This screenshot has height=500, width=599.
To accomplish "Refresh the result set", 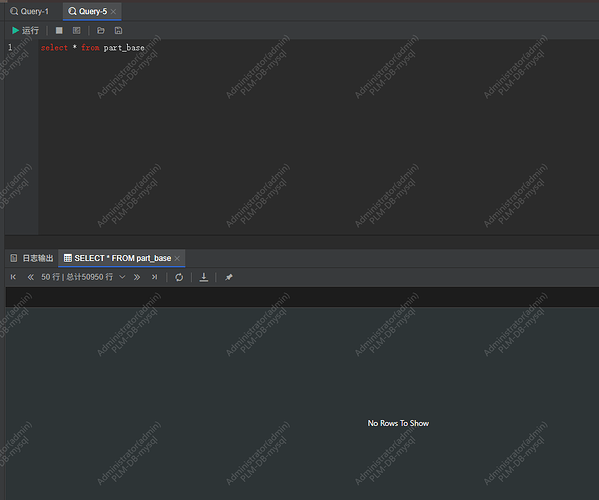I will [x=179, y=277].
